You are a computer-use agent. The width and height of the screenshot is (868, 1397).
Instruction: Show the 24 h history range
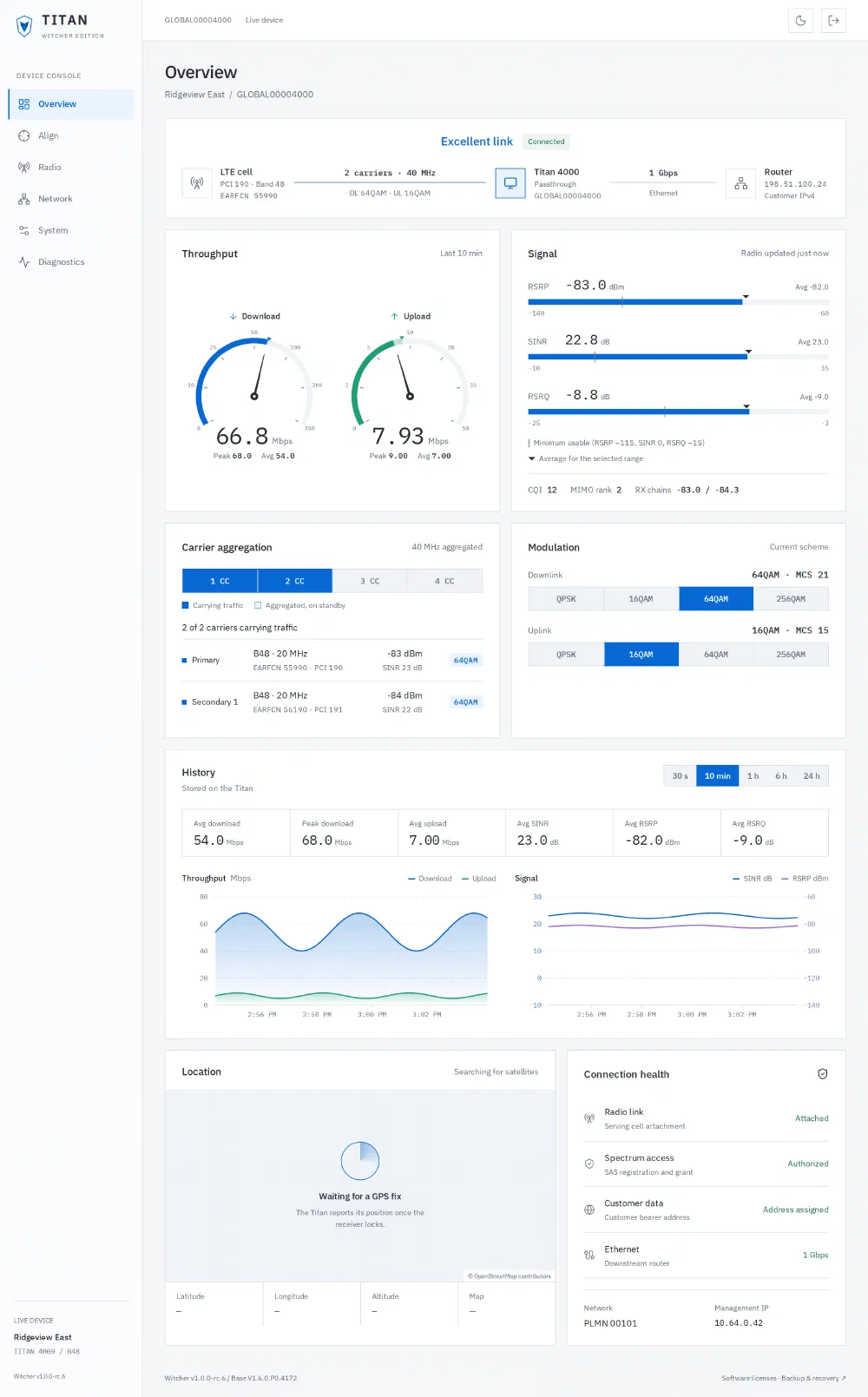(x=812, y=776)
